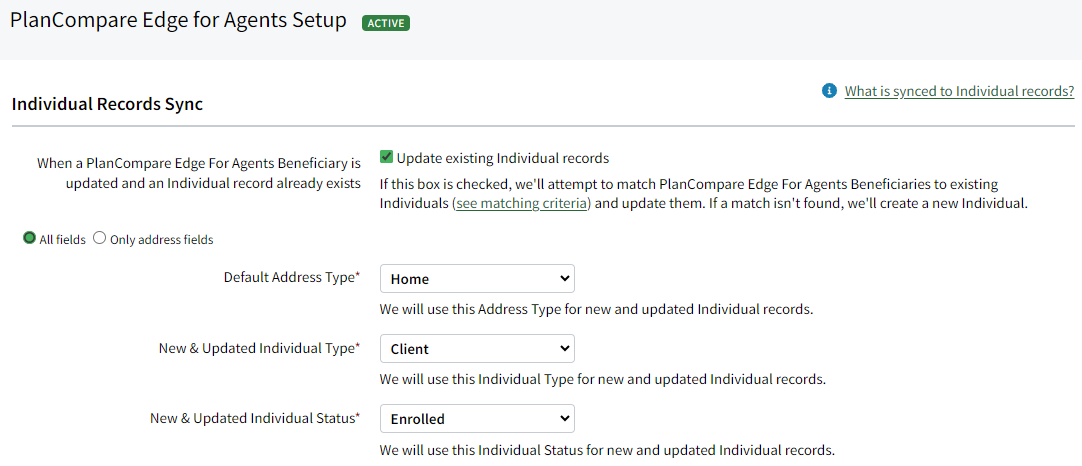Click the 'New & Updated Individual Type*' label

260,348
